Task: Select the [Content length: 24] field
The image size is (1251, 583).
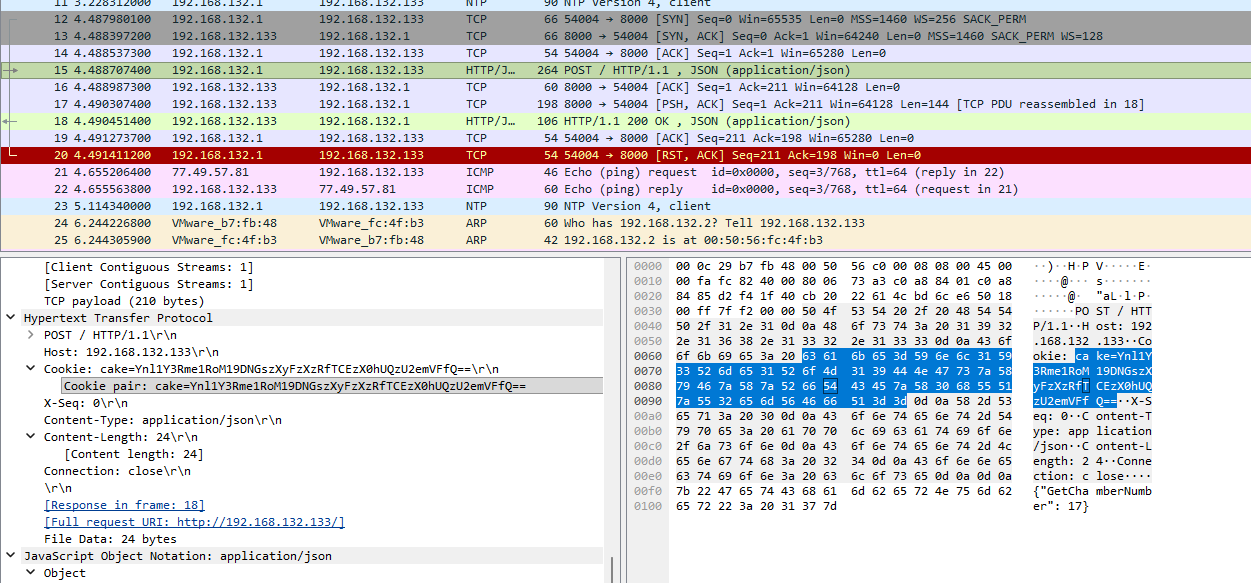Action: [132, 454]
